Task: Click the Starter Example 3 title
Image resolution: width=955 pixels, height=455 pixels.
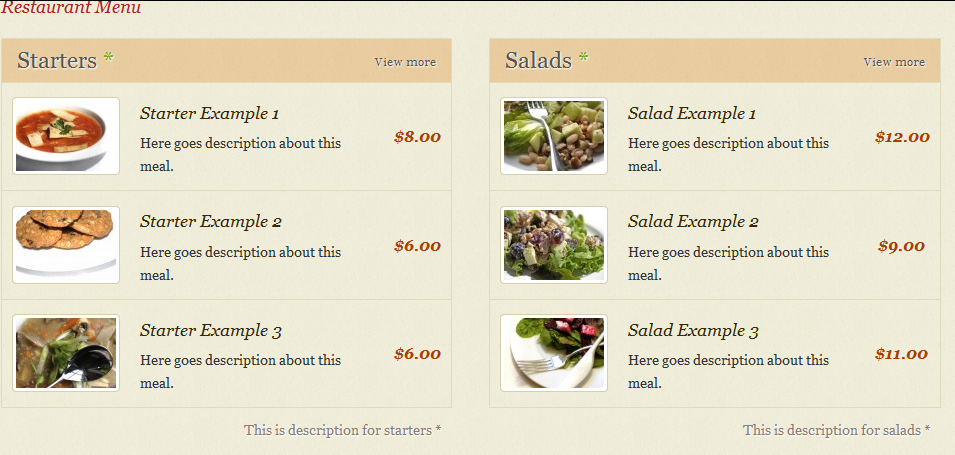Action: pos(211,331)
